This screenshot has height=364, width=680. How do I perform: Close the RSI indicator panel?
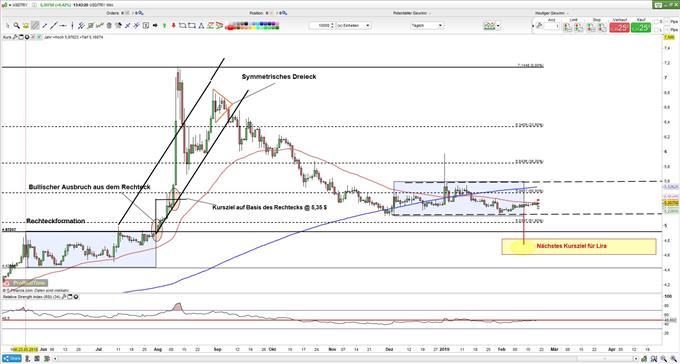click(76, 297)
